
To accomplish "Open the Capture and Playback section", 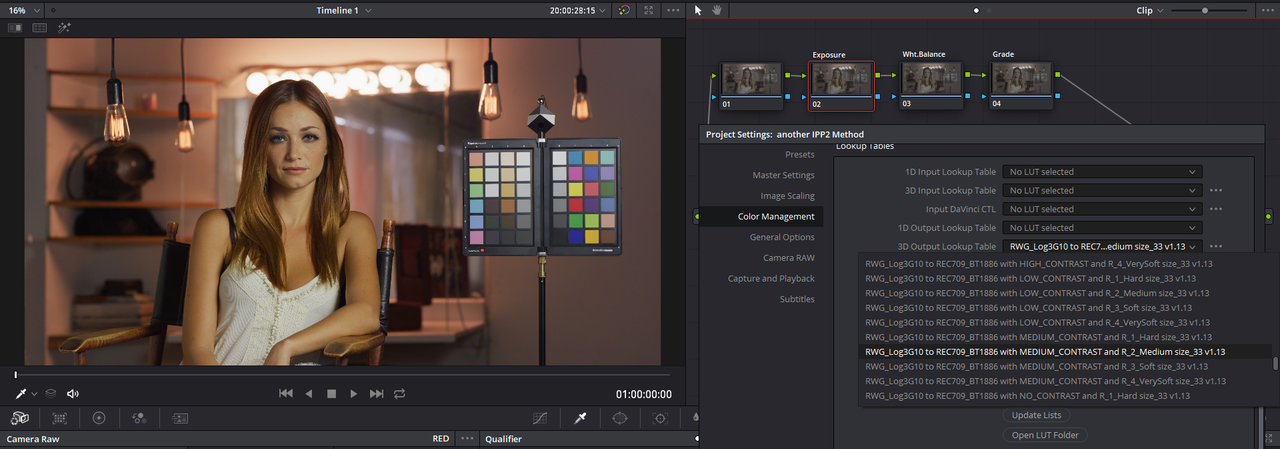I will (771, 278).
